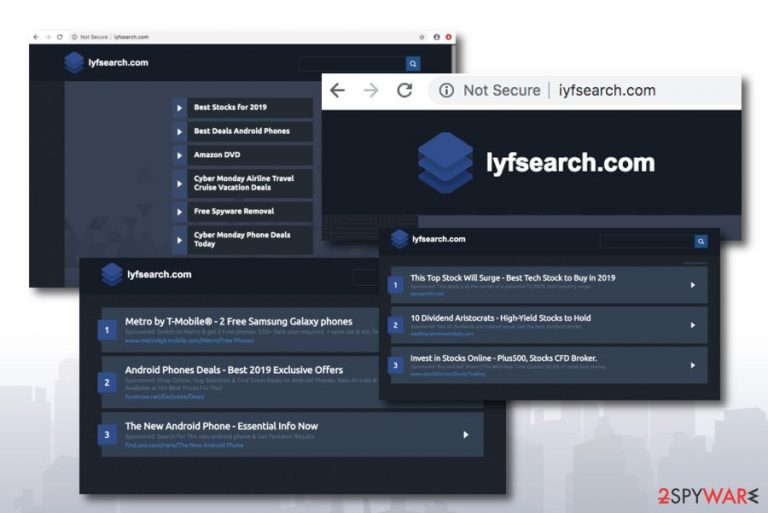Click arrow on 10 Dividend Aristocrats row

[x=693, y=325]
